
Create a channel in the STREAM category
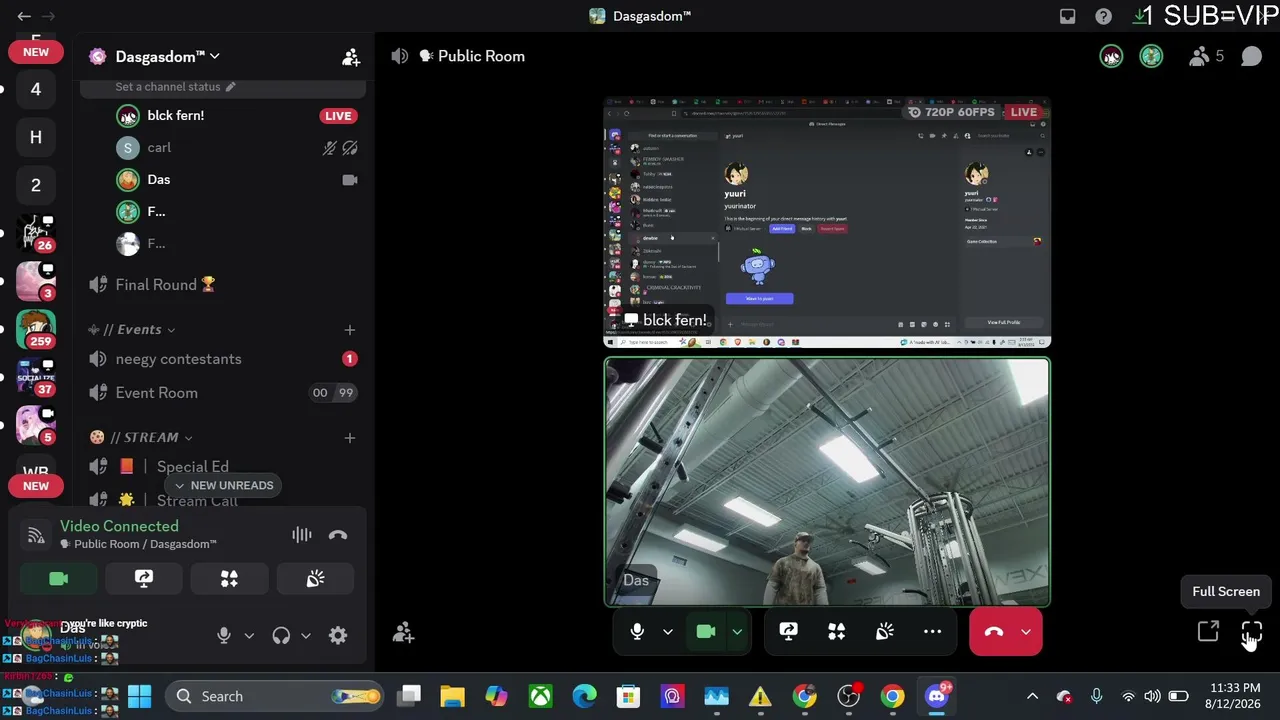[x=349, y=437]
